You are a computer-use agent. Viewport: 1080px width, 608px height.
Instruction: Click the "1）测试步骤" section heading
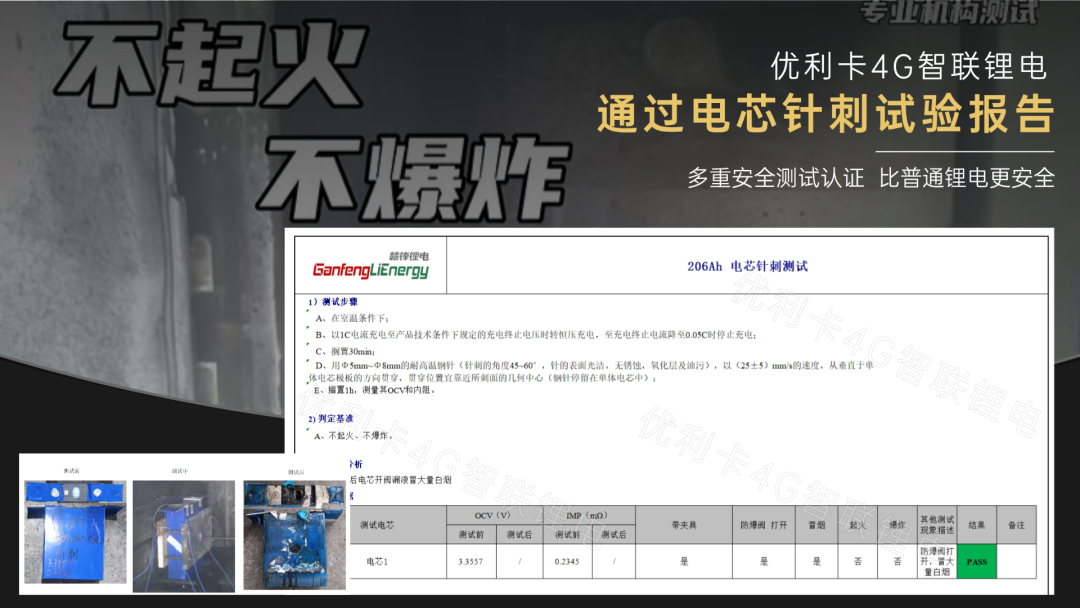pos(333,302)
